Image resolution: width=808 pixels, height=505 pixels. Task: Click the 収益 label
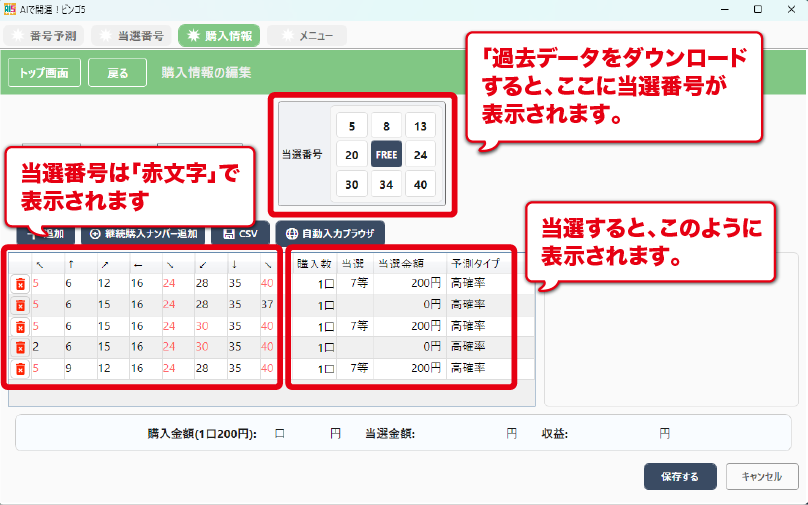click(x=554, y=434)
